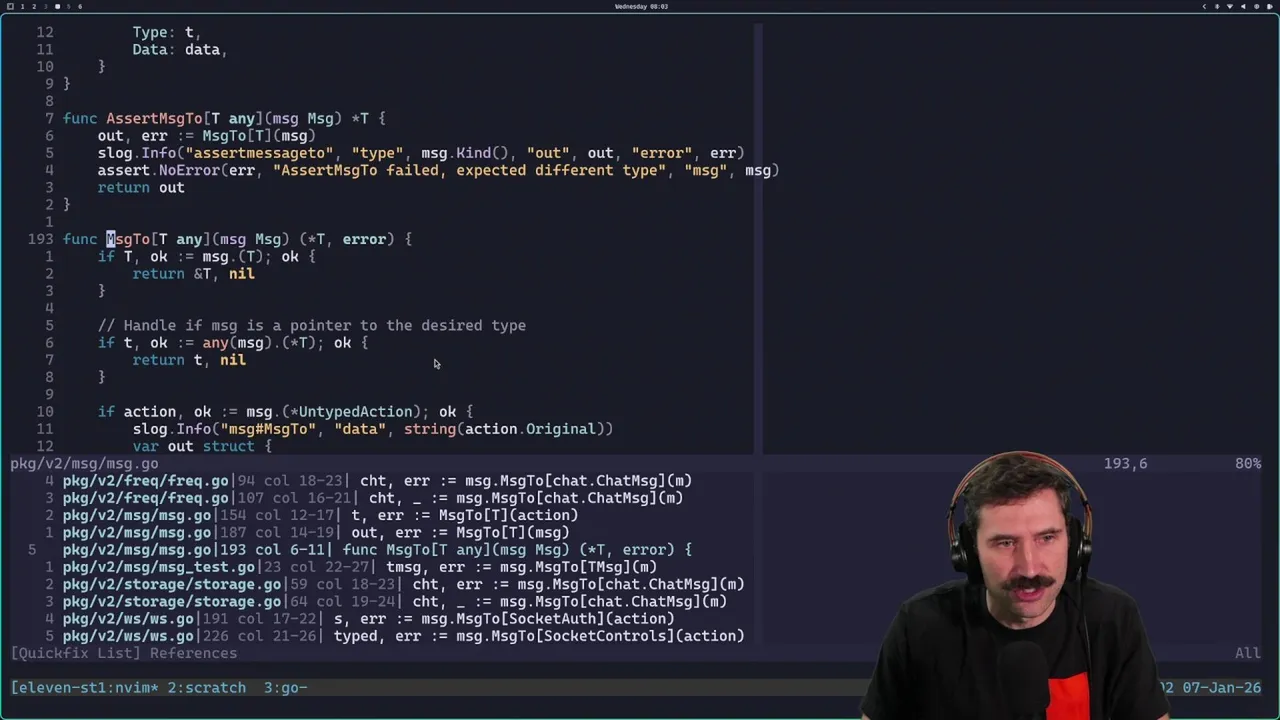This screenshot has height=720, width=1280.
Task: Click the launcher icon at far left of top bar
Action: coord(10,6)
